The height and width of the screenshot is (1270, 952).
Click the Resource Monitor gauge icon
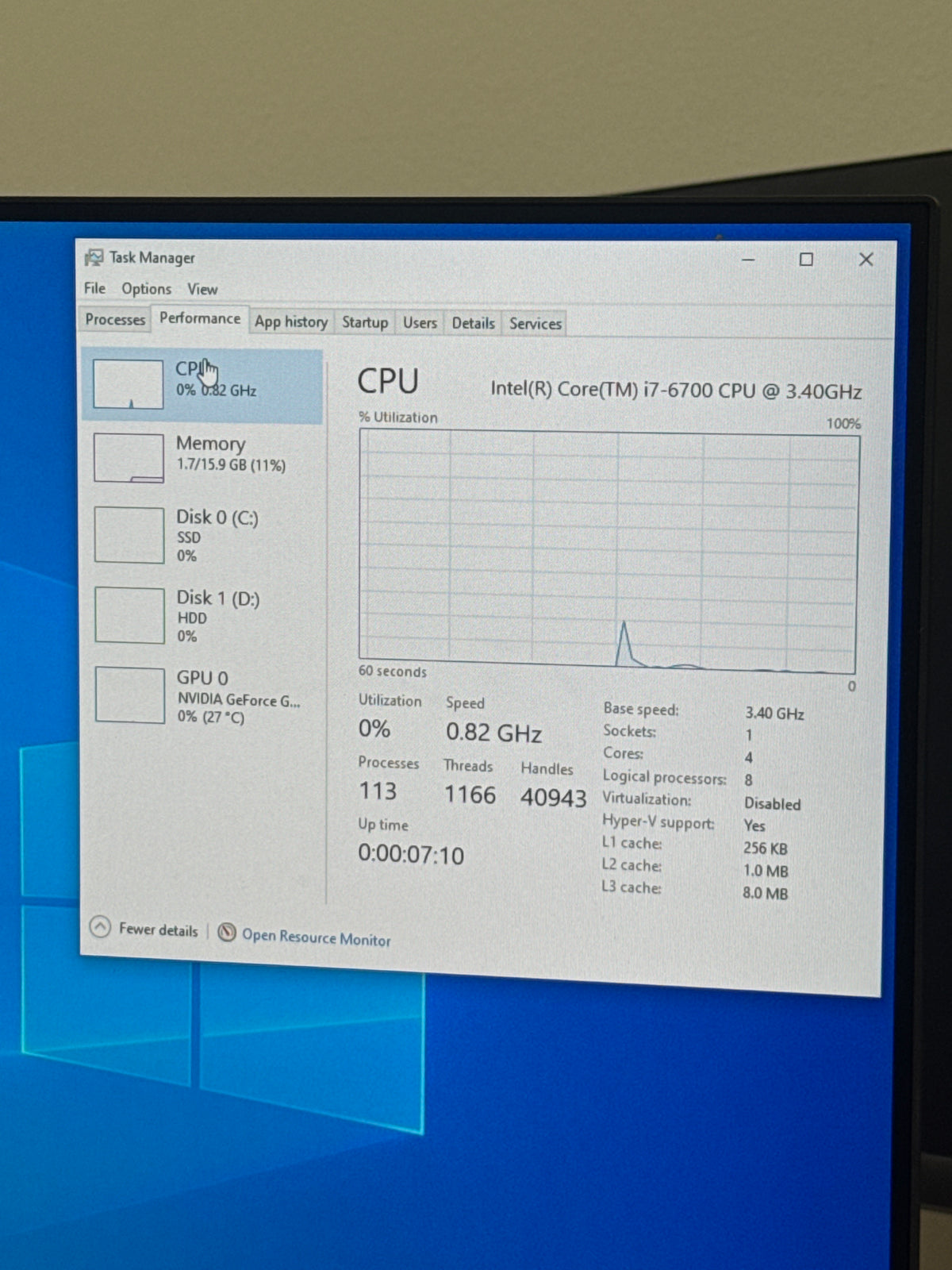227,932
